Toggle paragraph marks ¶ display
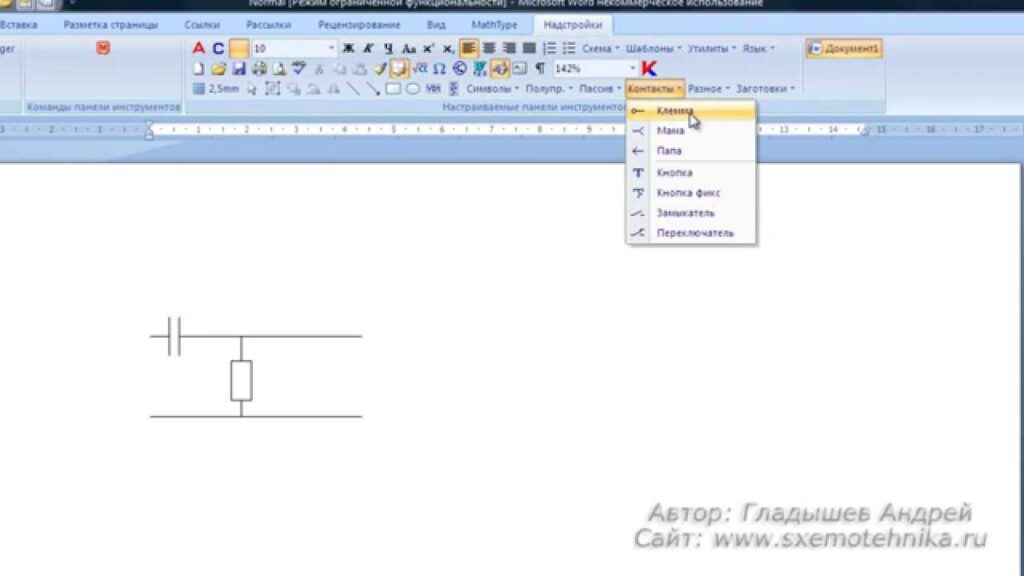Image resolution: width=1024 pixels, height=576 pixels. click(x=540, y=69)
